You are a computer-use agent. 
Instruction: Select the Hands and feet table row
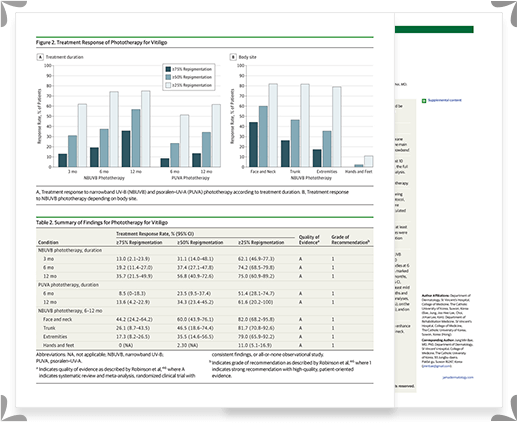(x=205, y=345)
